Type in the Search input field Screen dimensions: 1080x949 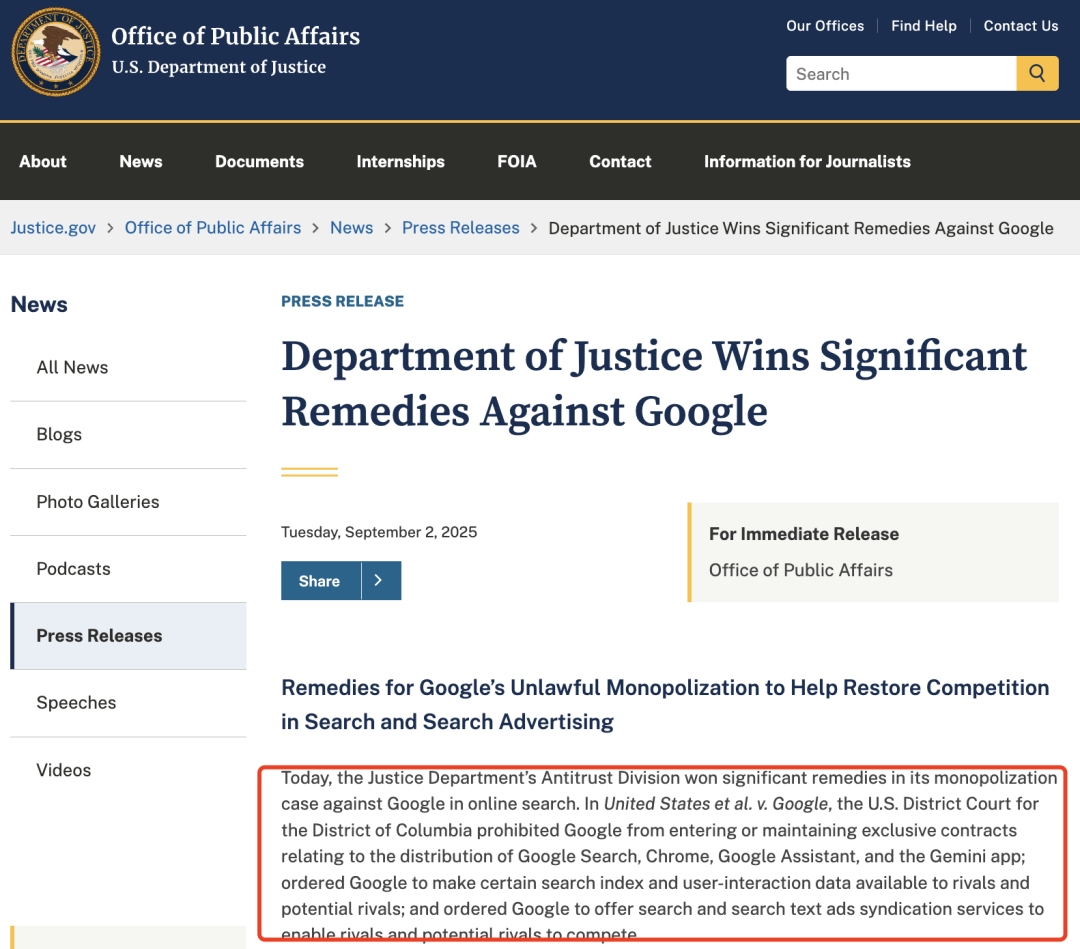pyautogui.click(x=900, y=74)
